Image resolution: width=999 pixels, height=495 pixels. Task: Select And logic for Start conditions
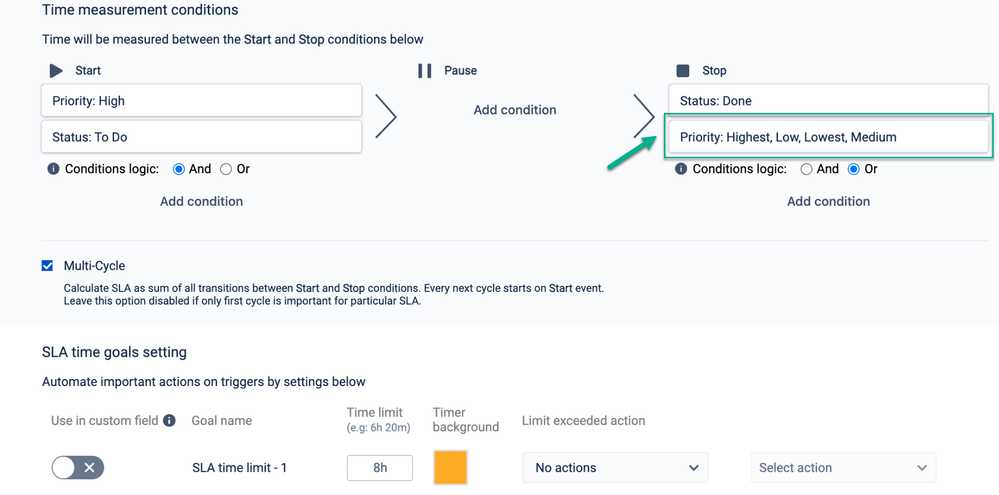point(179,169)
